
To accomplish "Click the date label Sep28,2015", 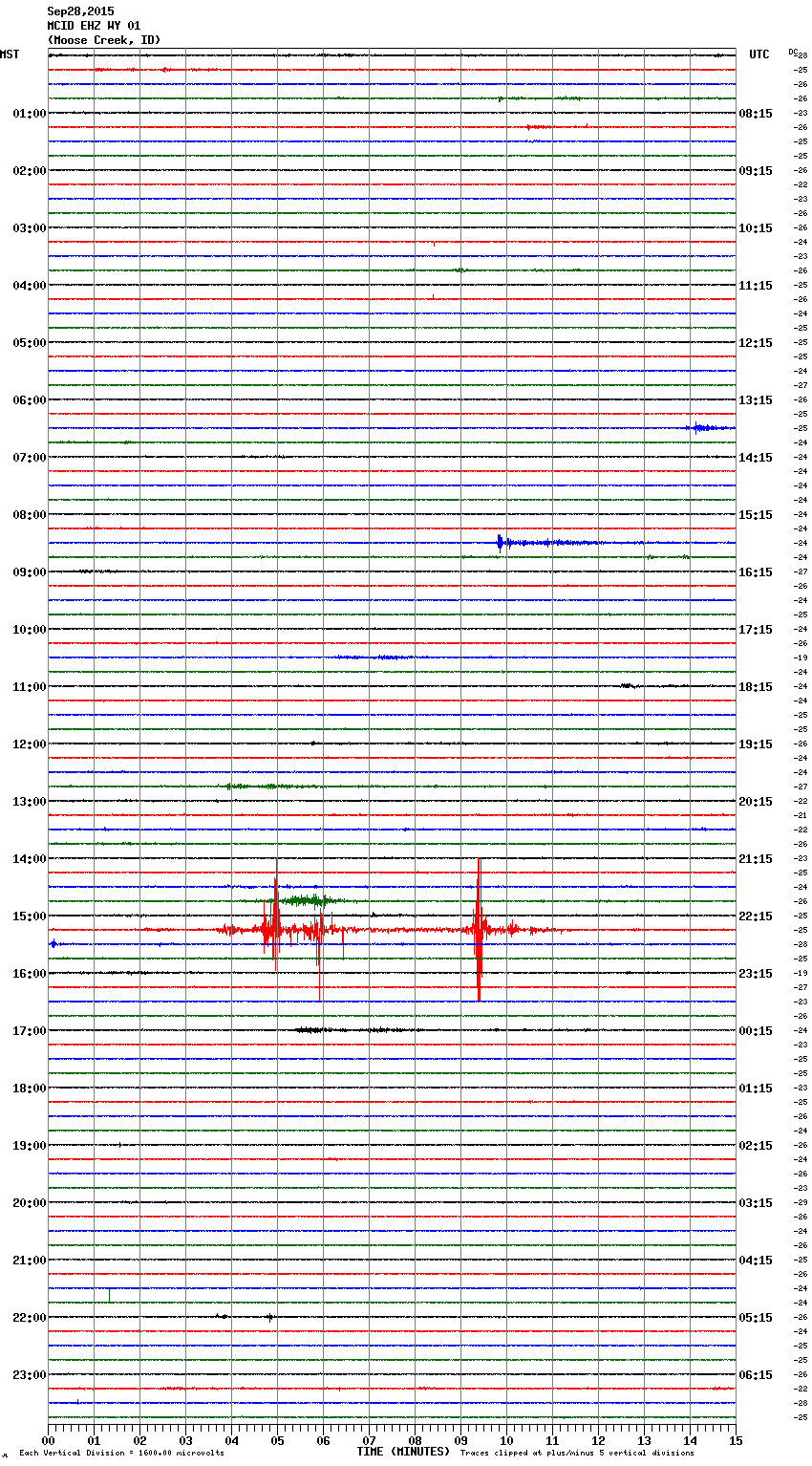I will pyautogui.click(x=80, y=11).
